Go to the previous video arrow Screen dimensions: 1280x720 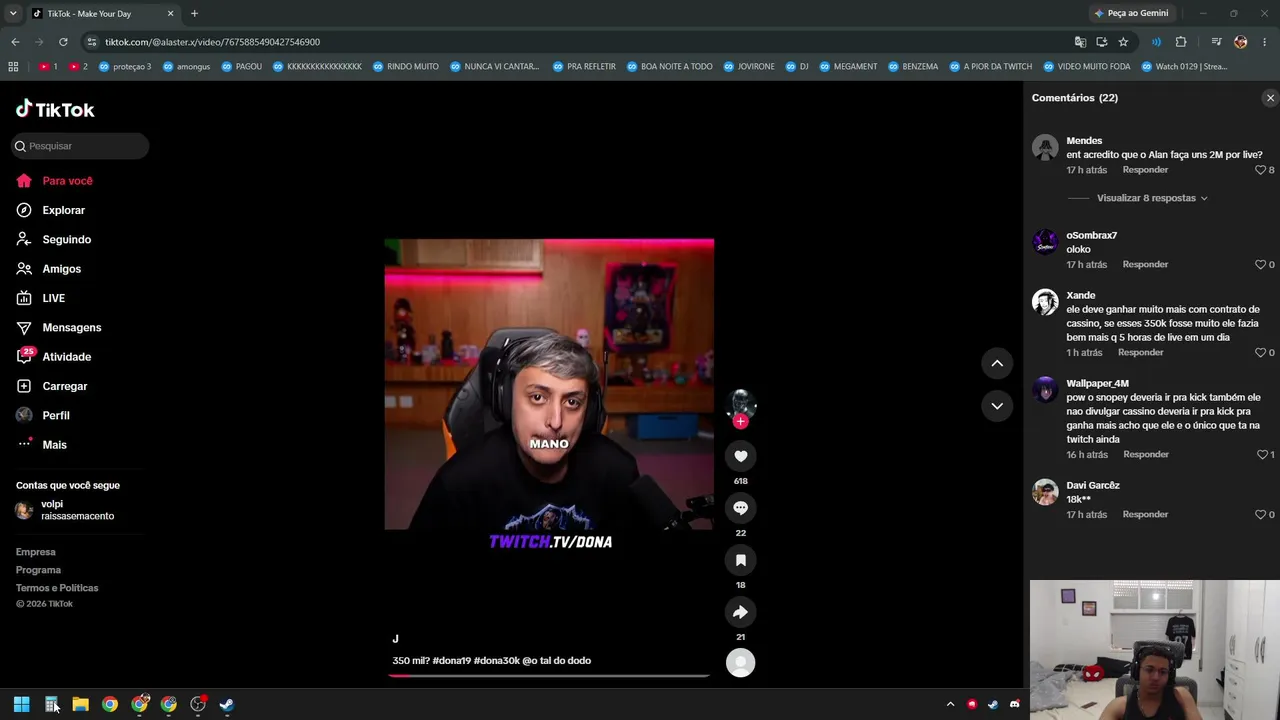tap(997, 363)
